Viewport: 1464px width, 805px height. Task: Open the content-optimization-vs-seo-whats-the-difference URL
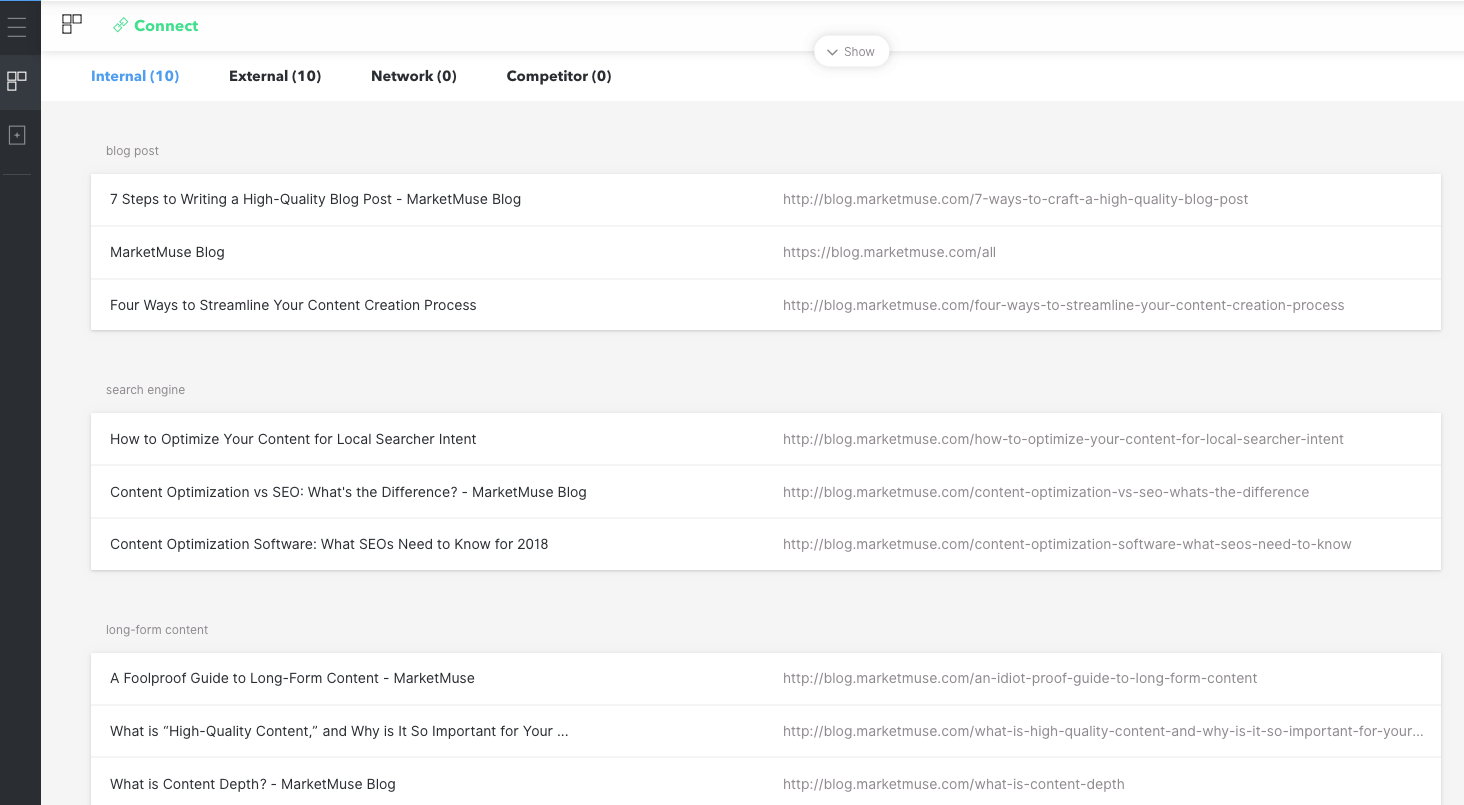pos(1046,493)
